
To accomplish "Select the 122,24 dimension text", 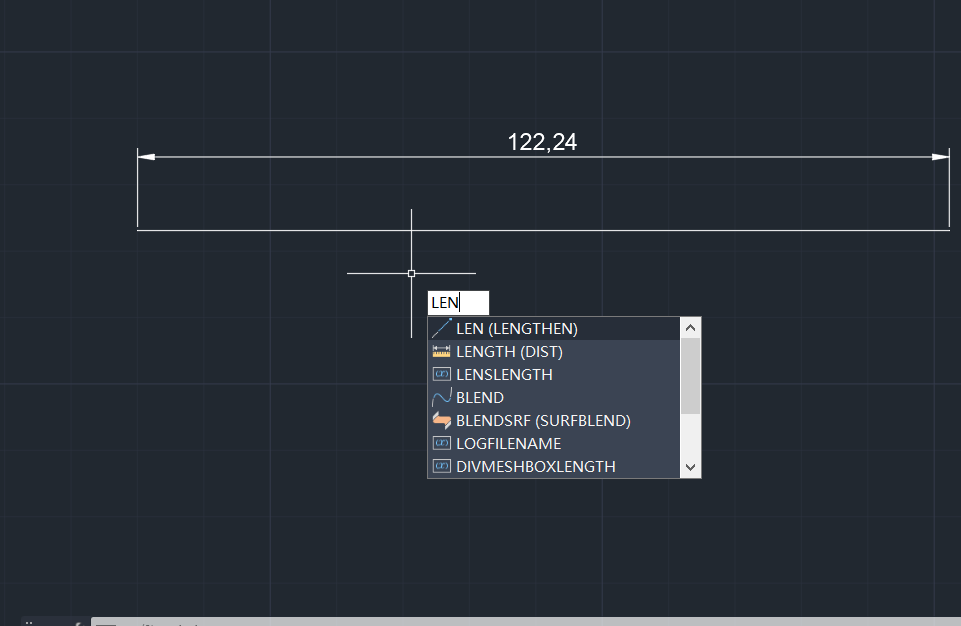I will click(x=542, y=142).
